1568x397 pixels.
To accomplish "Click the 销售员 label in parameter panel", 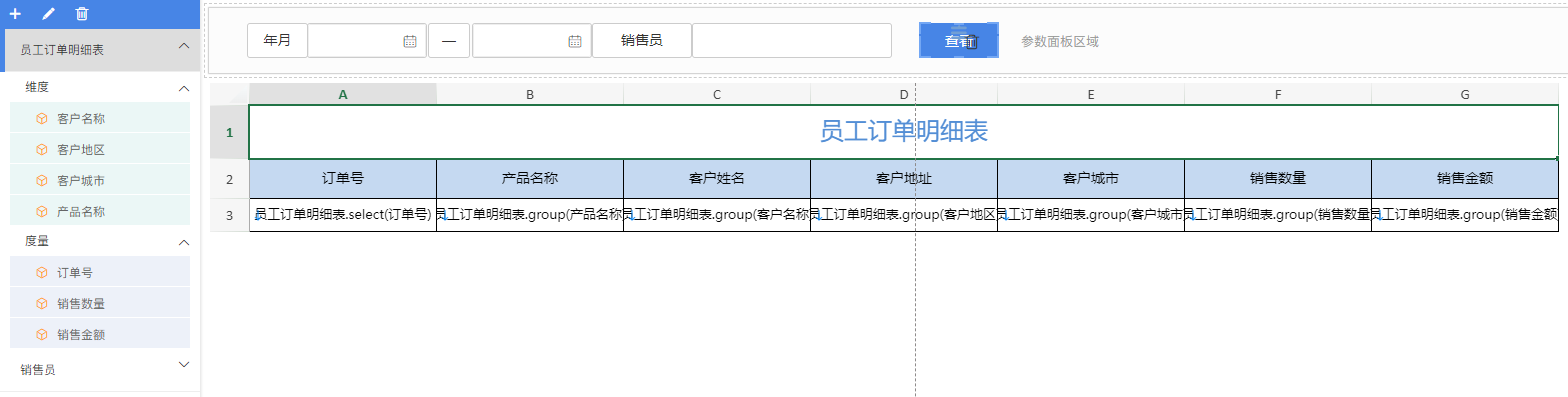I will click(x=642, y=40).
